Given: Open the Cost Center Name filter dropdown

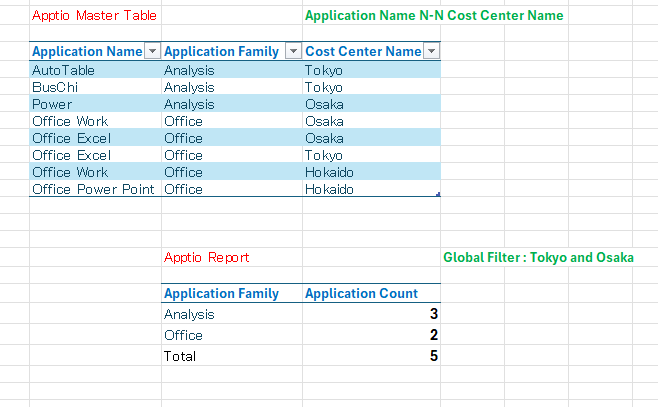Looking at the screenshot, I should 432,52.
